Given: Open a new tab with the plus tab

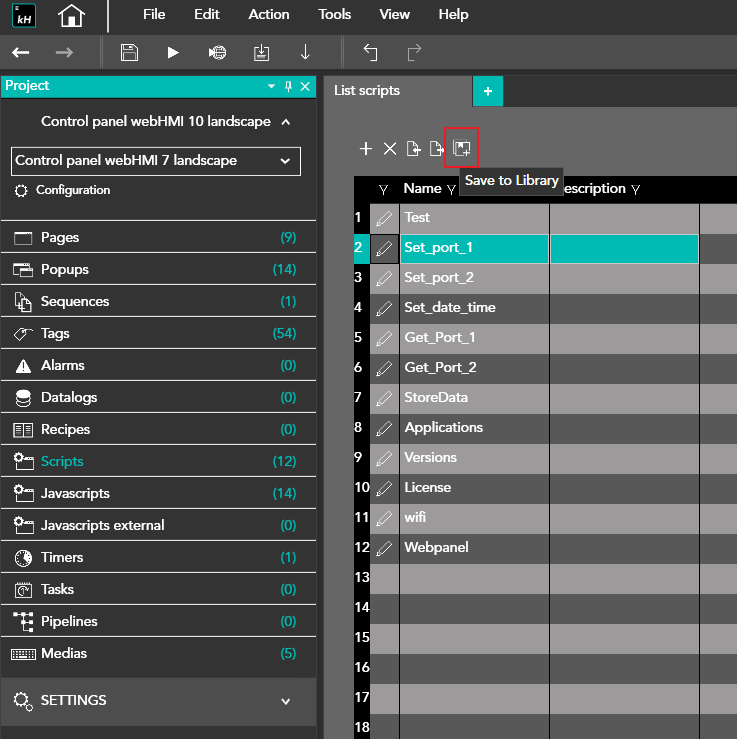Looking at the screenshot, I should click(488, 91).
